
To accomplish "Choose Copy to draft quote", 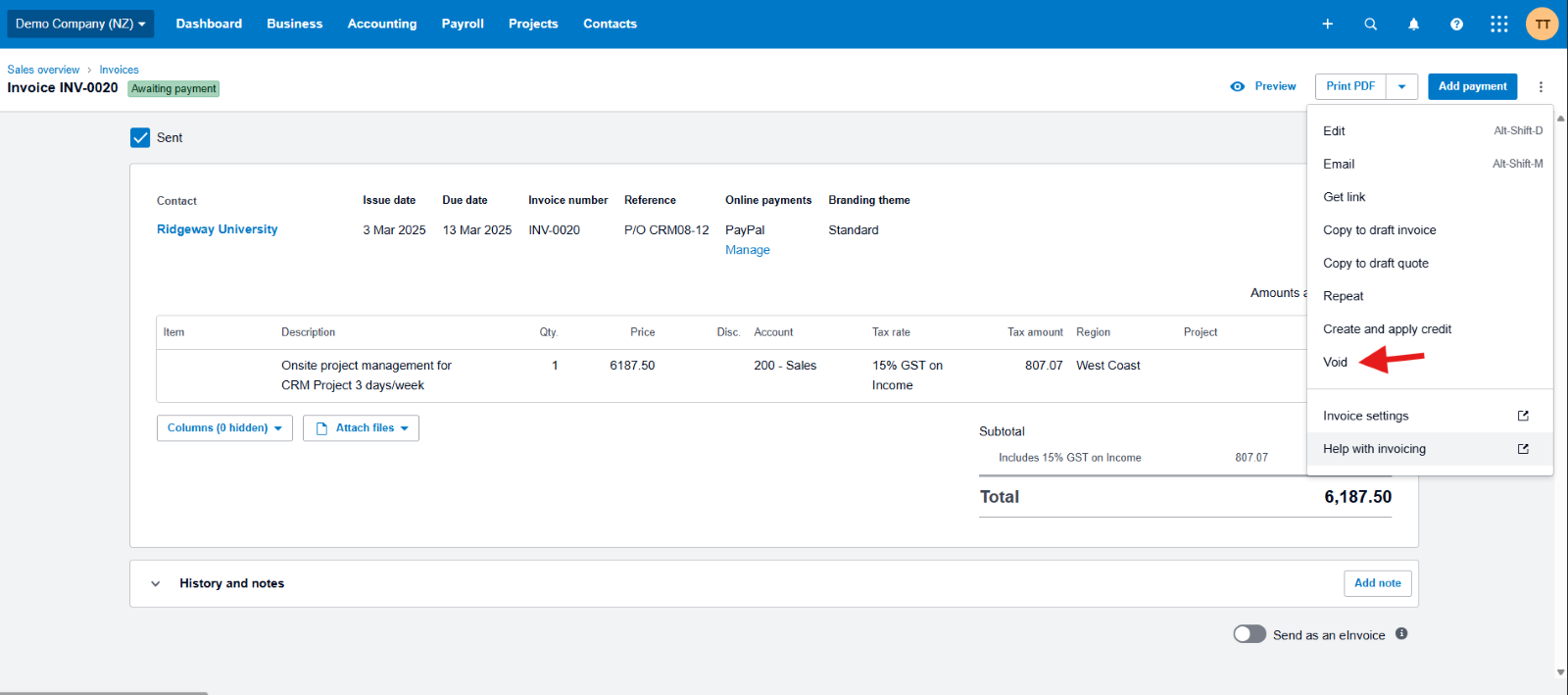I will (1430, 263).
